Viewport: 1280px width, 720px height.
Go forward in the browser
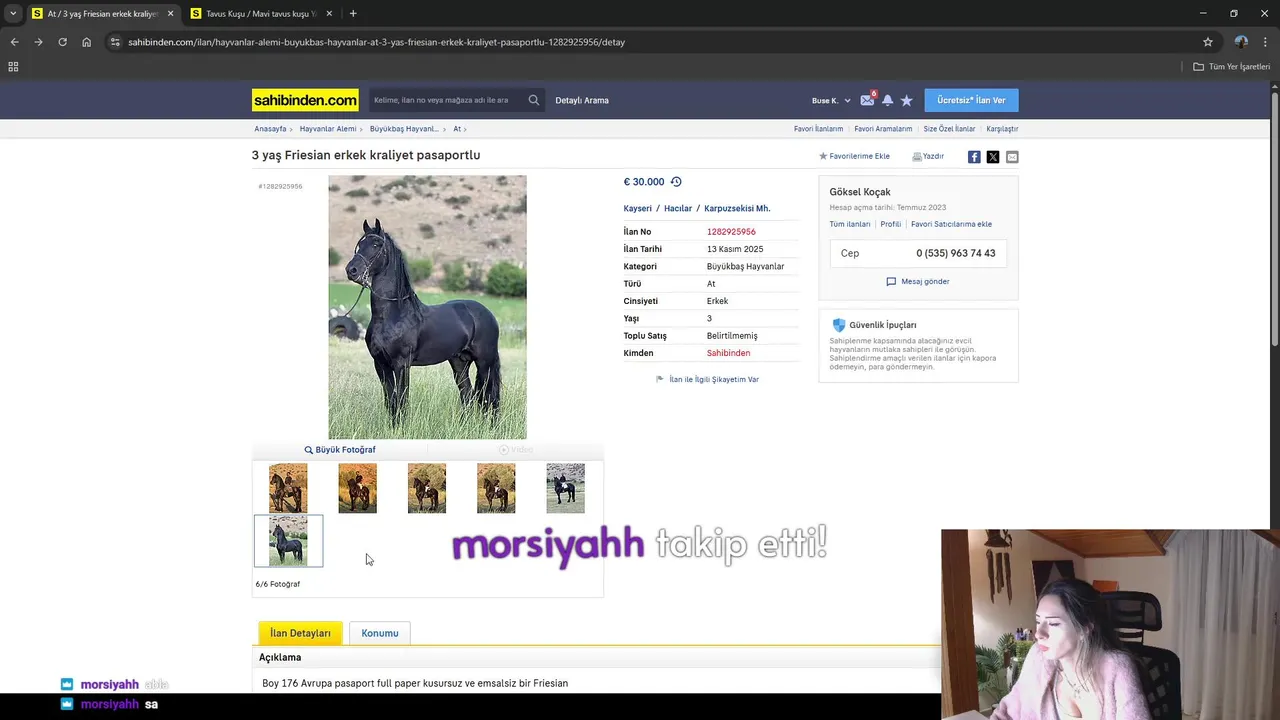tap(38, 42)
